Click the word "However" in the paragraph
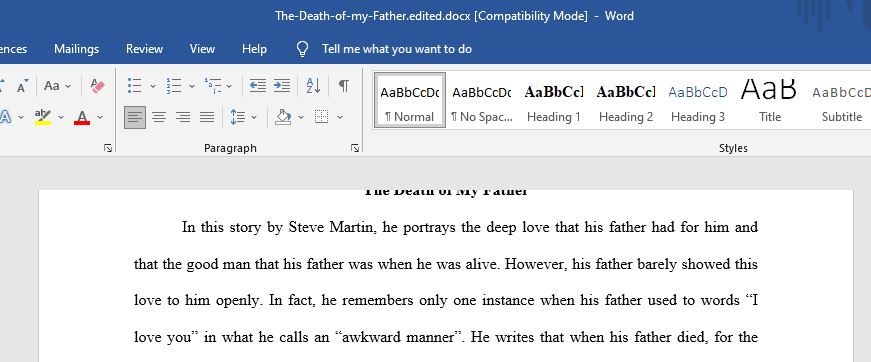871x362 pixels. [535, 264]
